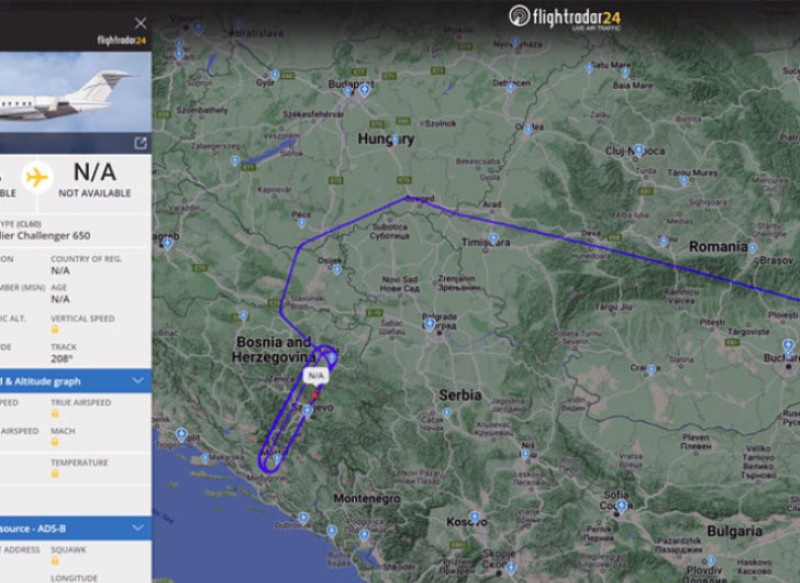Image resolution: width=800 pixels, height=583 pixels.
Task: Click the lock icon next to VERTICAL SPEED
Action: tap(56, 328)
